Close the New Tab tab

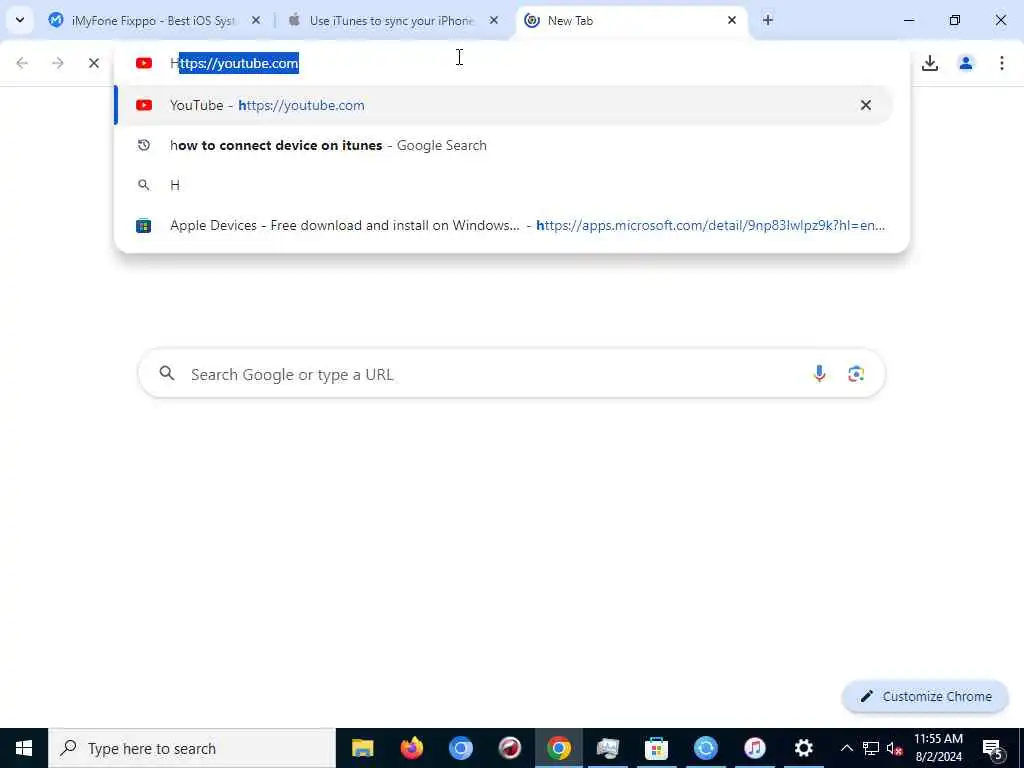click(x=732, y=21)
